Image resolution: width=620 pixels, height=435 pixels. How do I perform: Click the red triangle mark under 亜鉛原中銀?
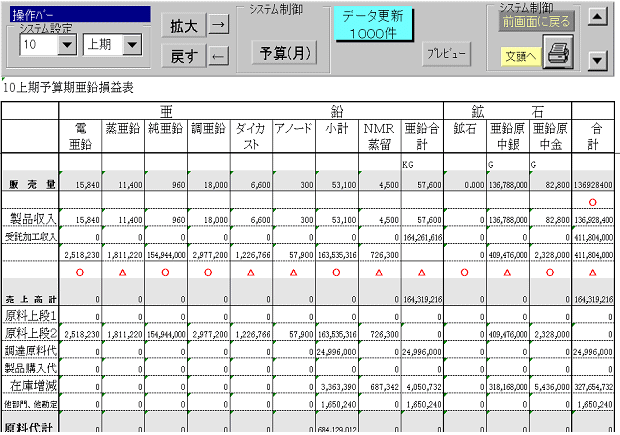[507, 272]
